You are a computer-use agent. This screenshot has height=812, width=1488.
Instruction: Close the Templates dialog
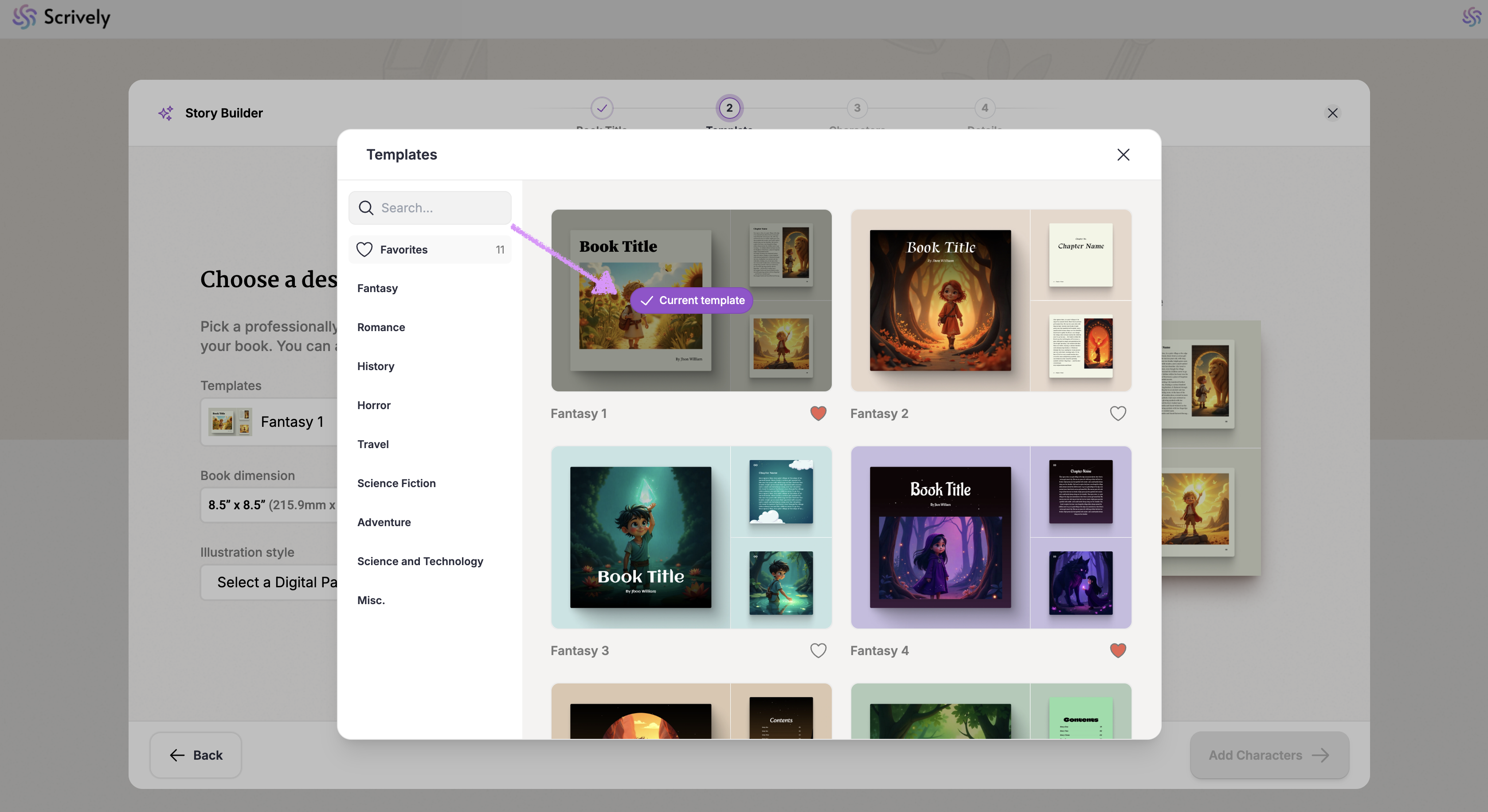click(x=1123, y=155)
